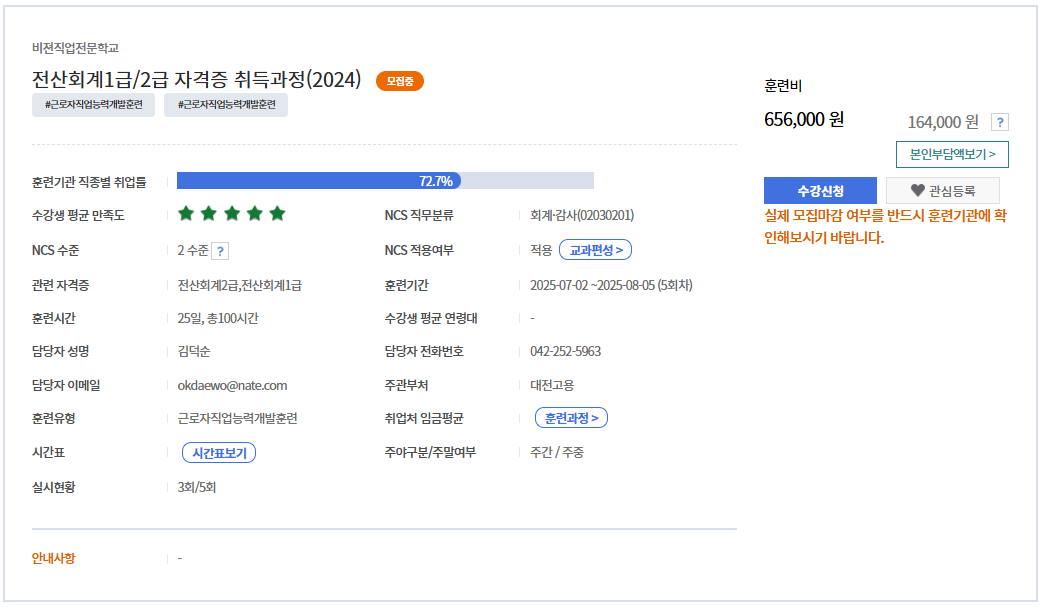Viewport: 1043px width, 607px height.
Task: Click the 훈련과정 button
Action: point(571,418)
